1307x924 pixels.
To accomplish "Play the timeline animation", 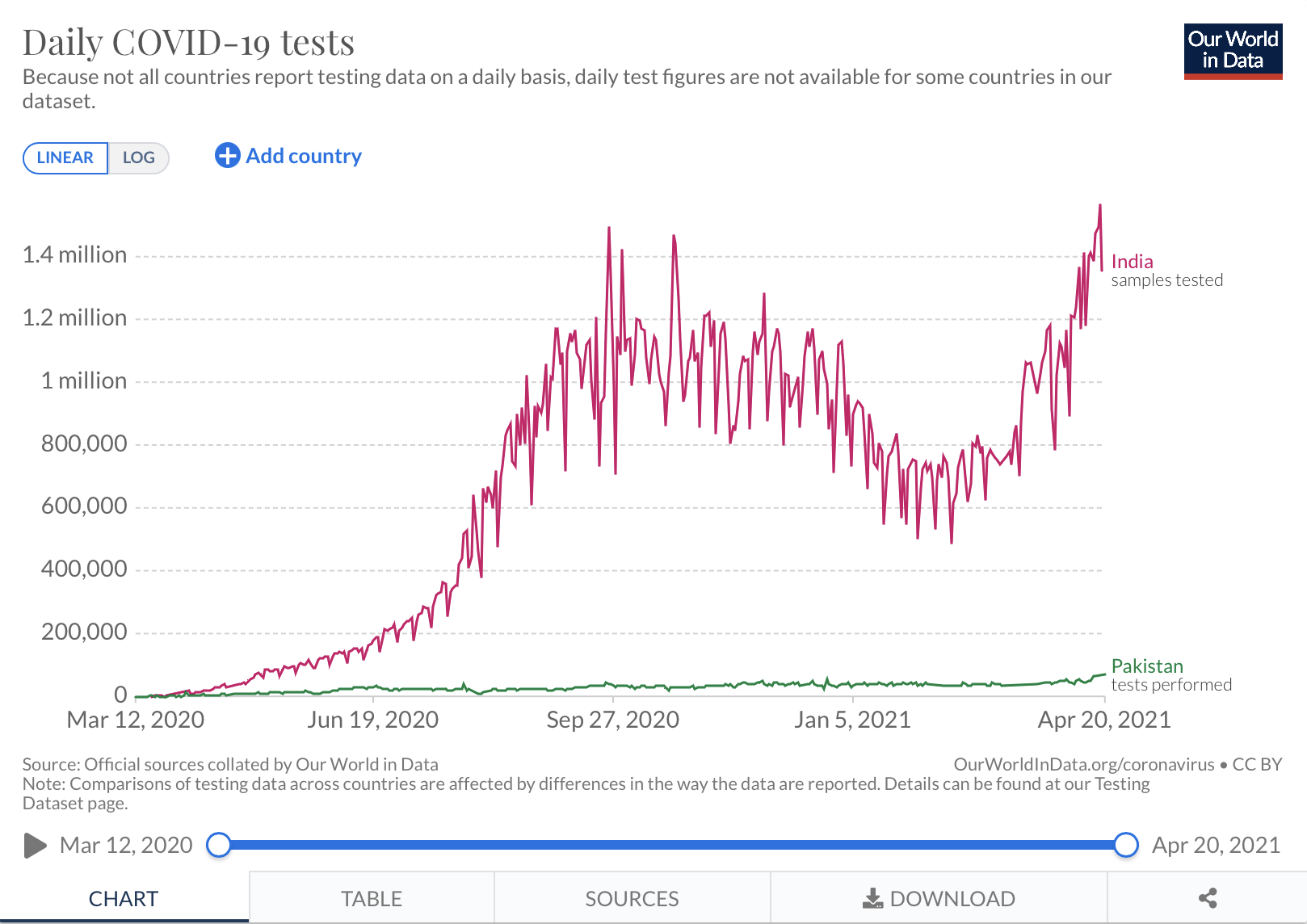I will point(35,846).
